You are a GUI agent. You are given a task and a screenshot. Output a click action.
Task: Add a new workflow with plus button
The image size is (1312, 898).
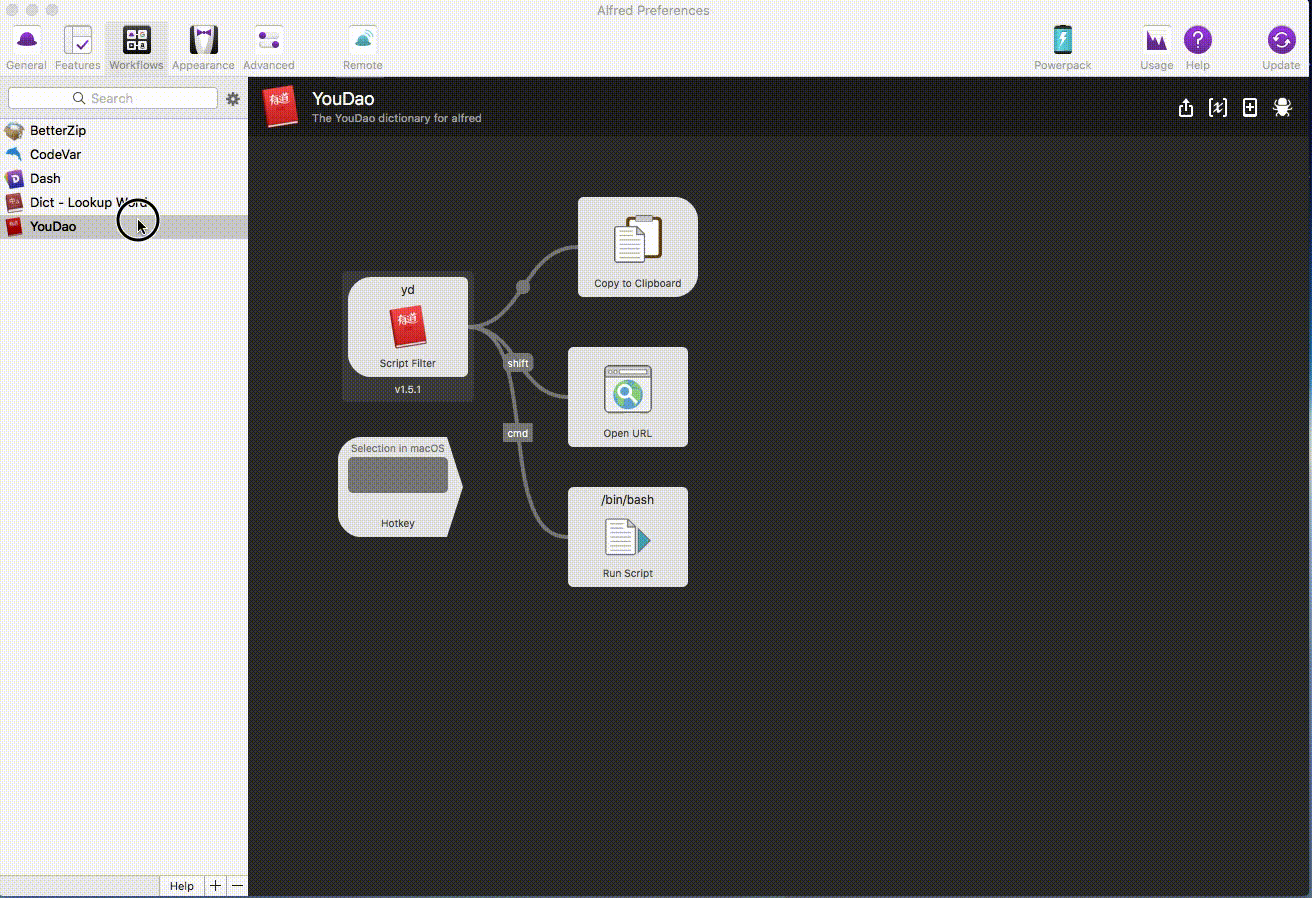[215, 886]
